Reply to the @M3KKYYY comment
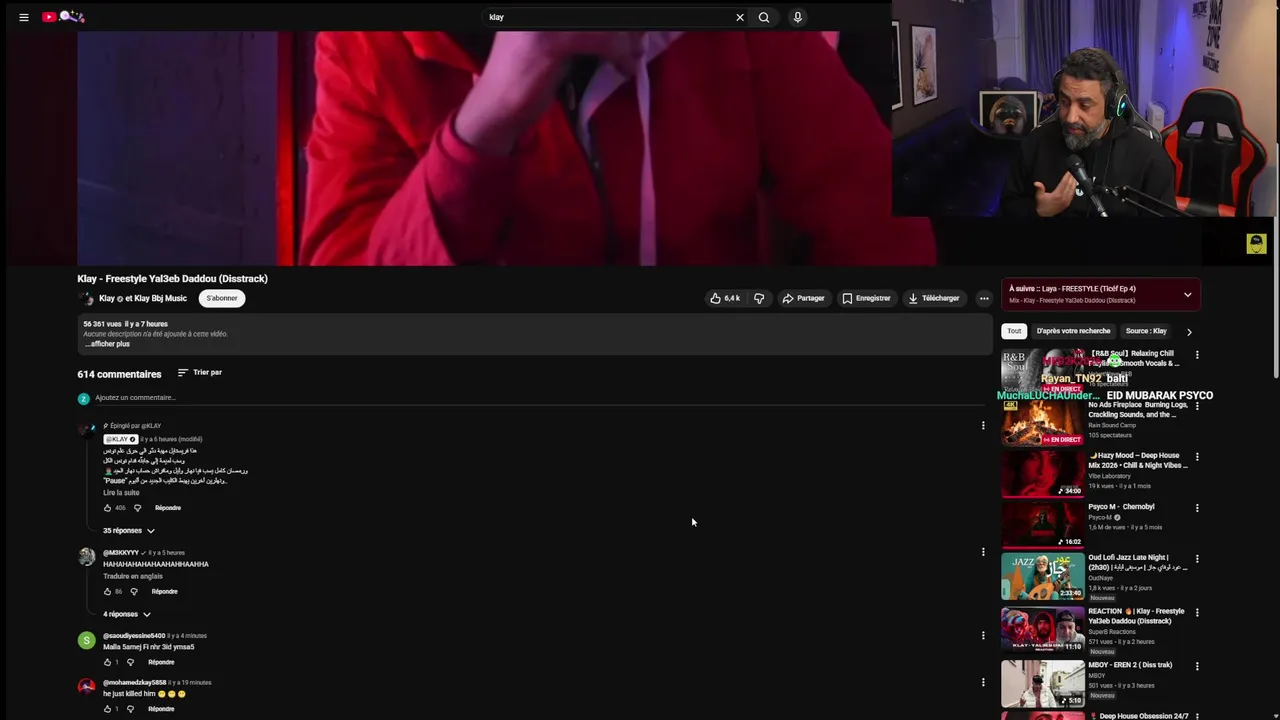Viewport: 1280px width, 720px height. [164, 592]
